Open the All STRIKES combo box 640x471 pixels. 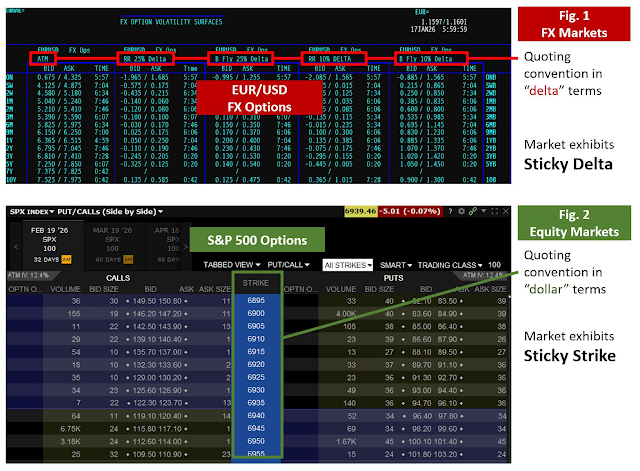(x=348, y=265)
